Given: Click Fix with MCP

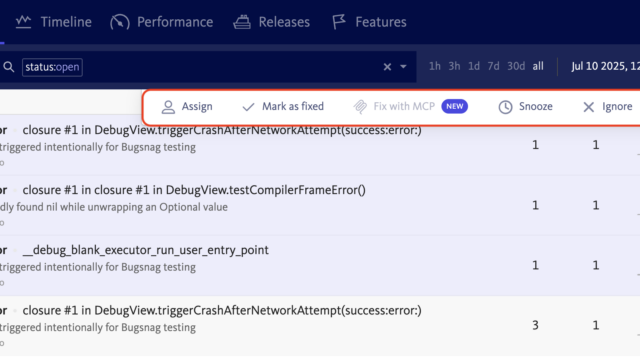Looking at the screenshot, I should pos(404,107).
